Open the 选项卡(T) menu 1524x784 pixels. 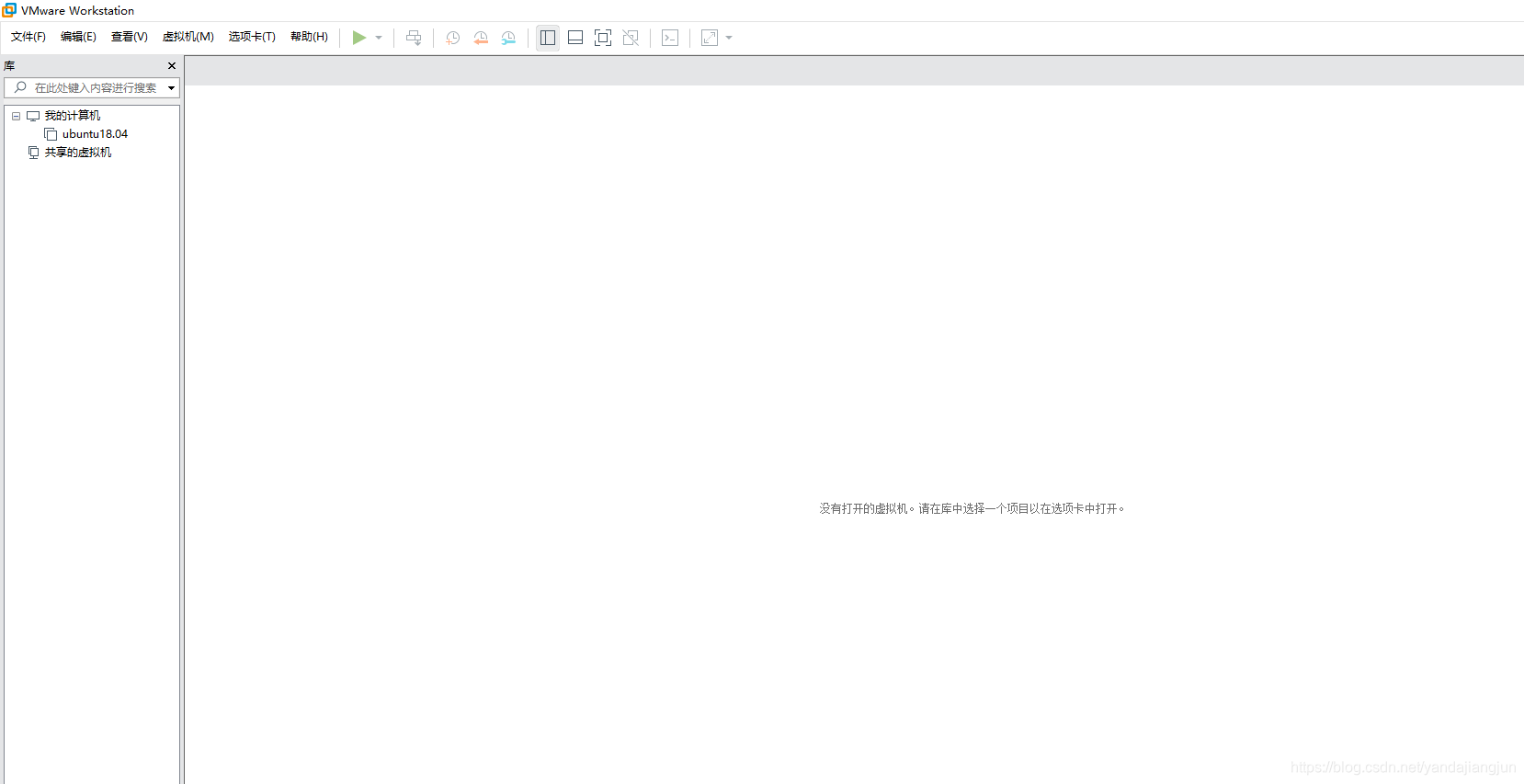pyautogui.click(x=252, y=37)
